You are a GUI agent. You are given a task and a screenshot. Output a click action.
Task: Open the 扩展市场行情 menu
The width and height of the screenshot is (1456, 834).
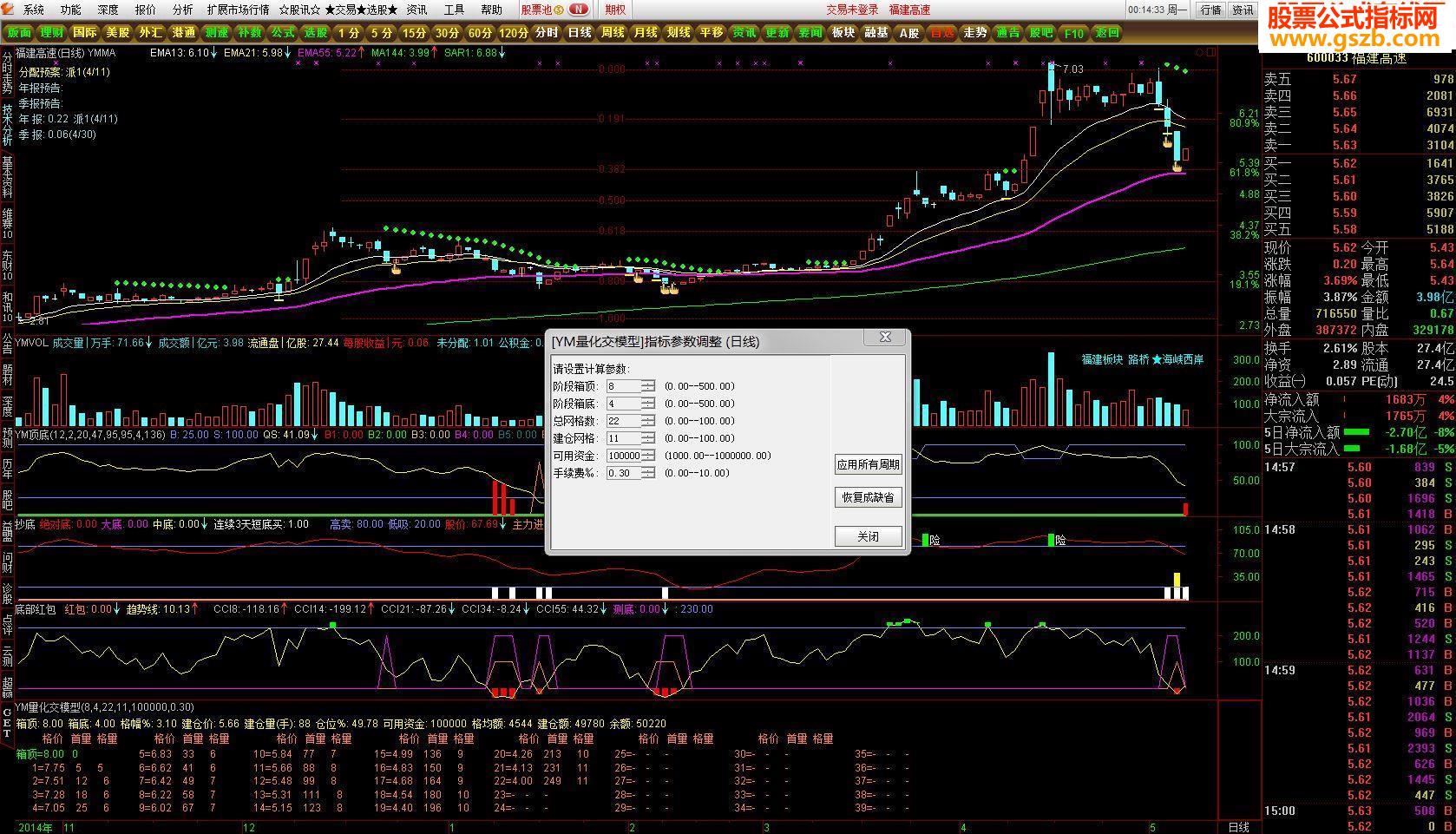tap(238, 10)
